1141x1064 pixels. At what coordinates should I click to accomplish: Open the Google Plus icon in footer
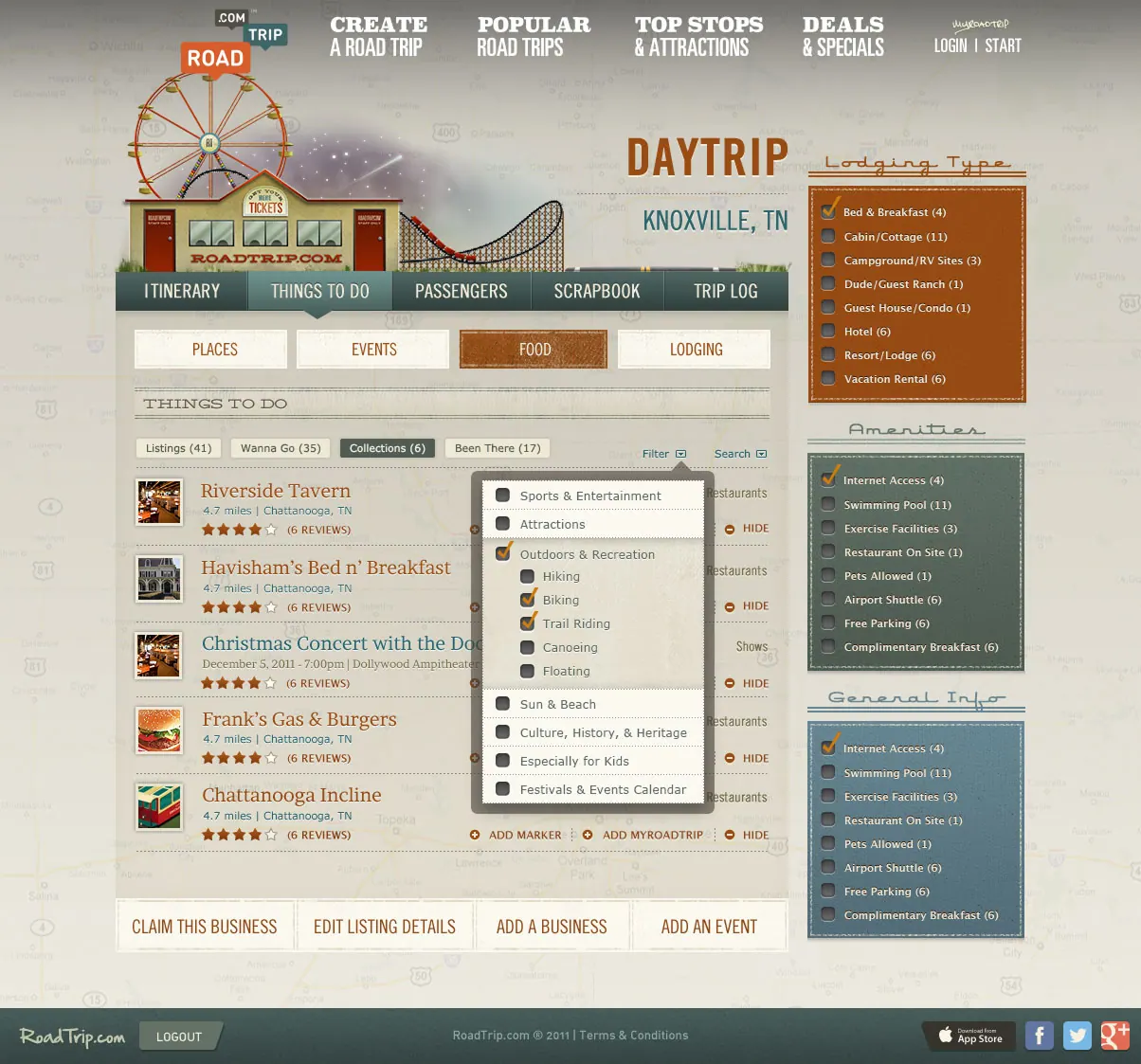click(x=1114, y=1036)
